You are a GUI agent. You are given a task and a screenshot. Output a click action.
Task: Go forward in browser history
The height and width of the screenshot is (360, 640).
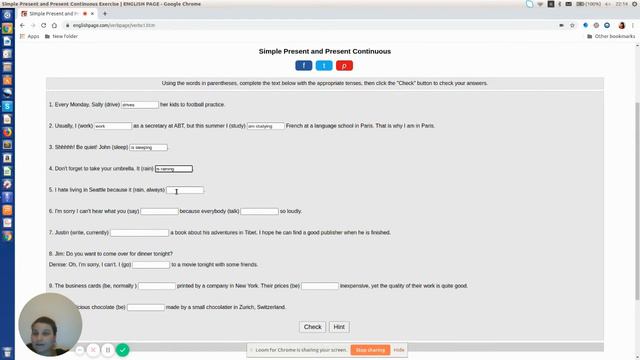coord(33,25)
